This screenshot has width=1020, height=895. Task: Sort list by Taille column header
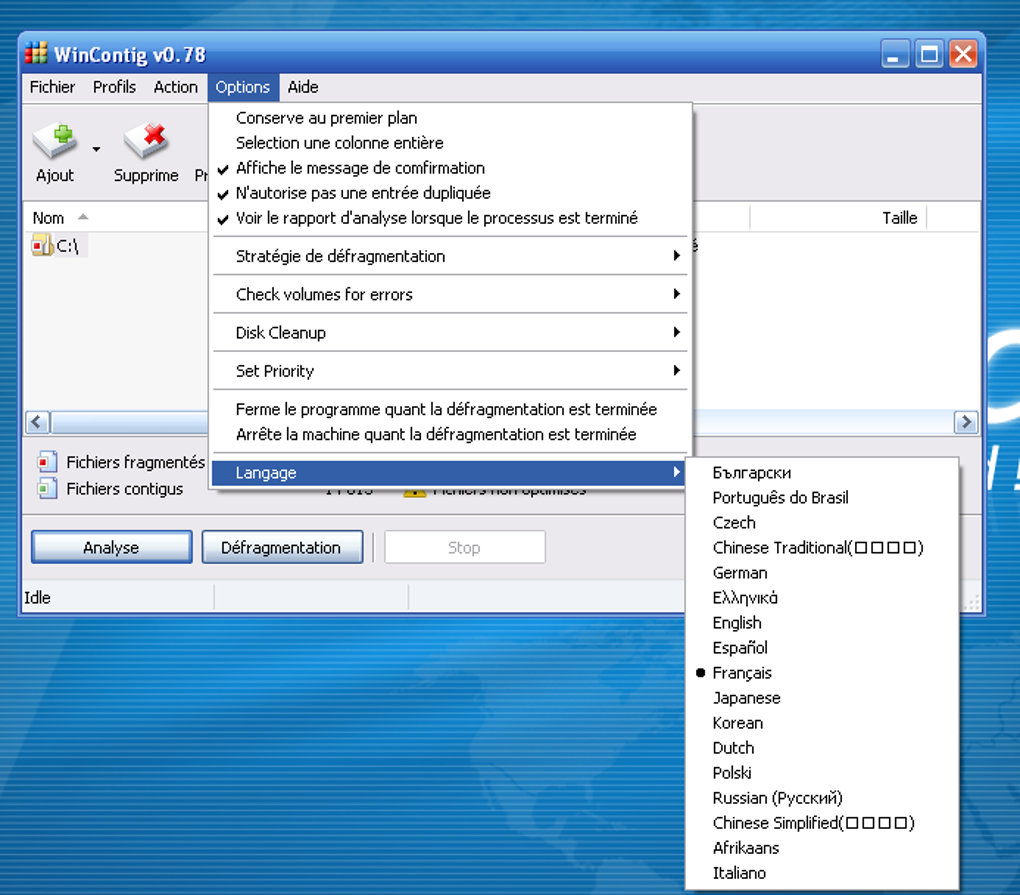[838, 217]
